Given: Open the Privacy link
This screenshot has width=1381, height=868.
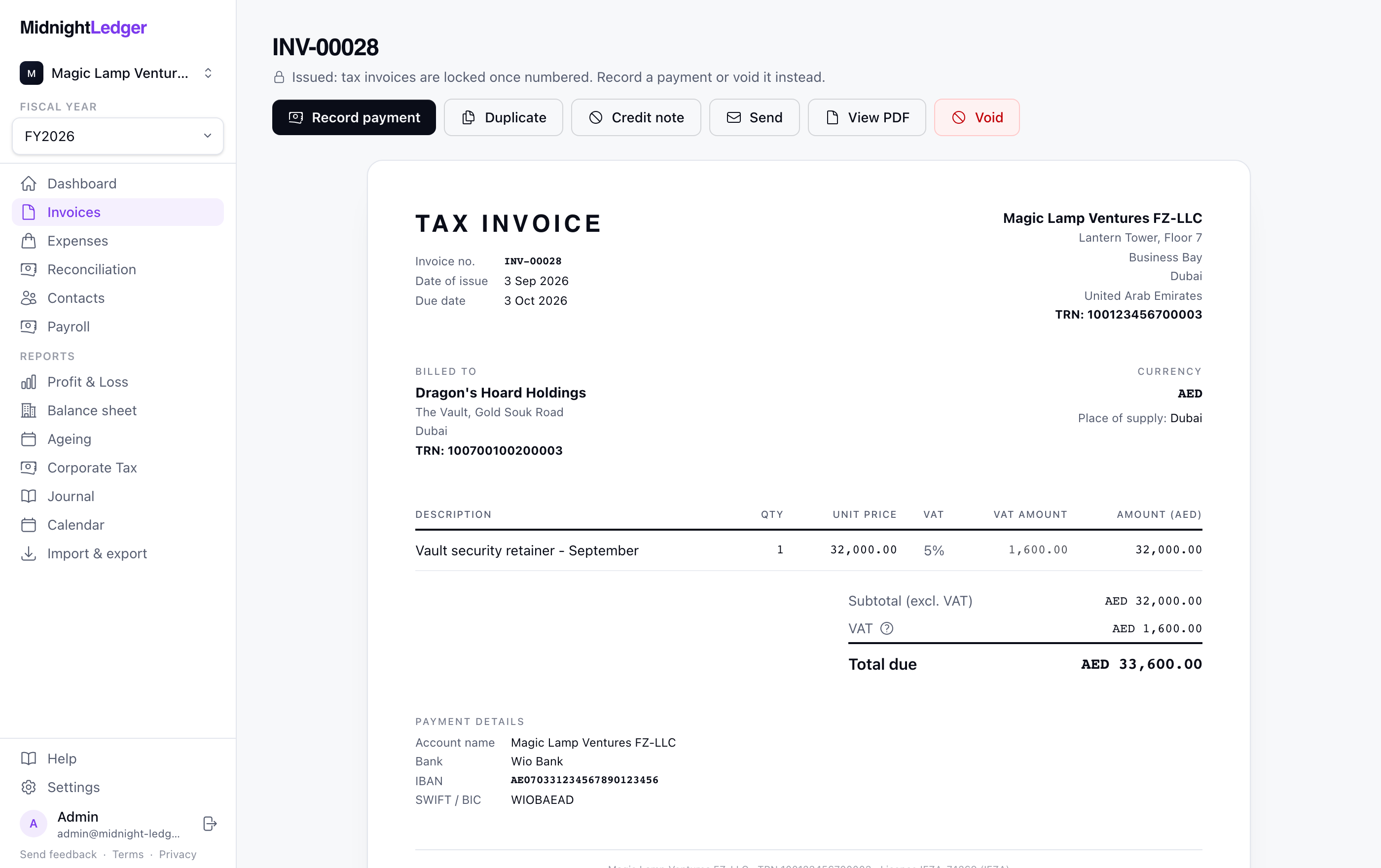Looking at the screenshot, I should (178, 854).
